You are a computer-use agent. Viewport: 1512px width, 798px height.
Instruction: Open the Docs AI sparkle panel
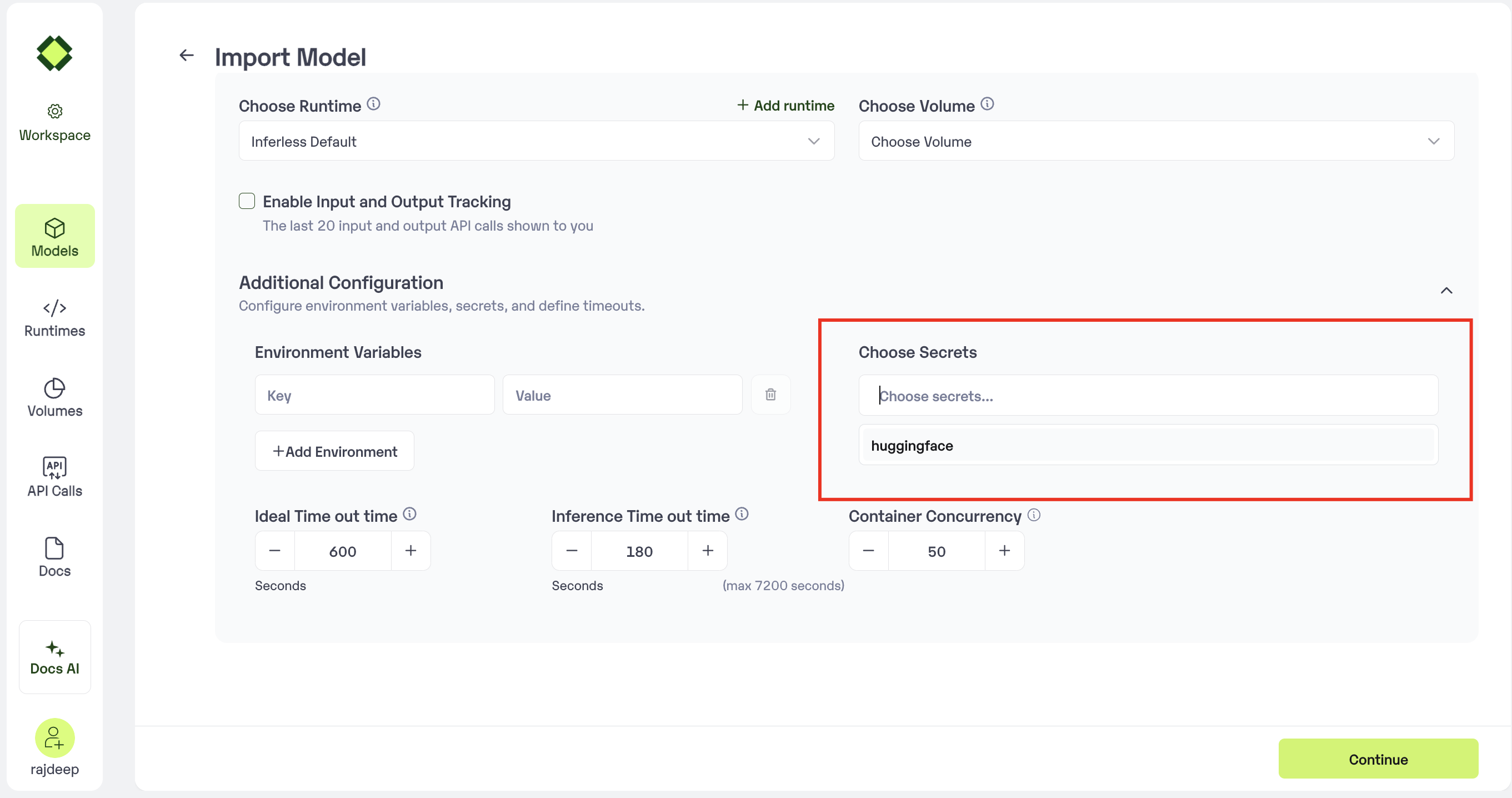[54, 656]
